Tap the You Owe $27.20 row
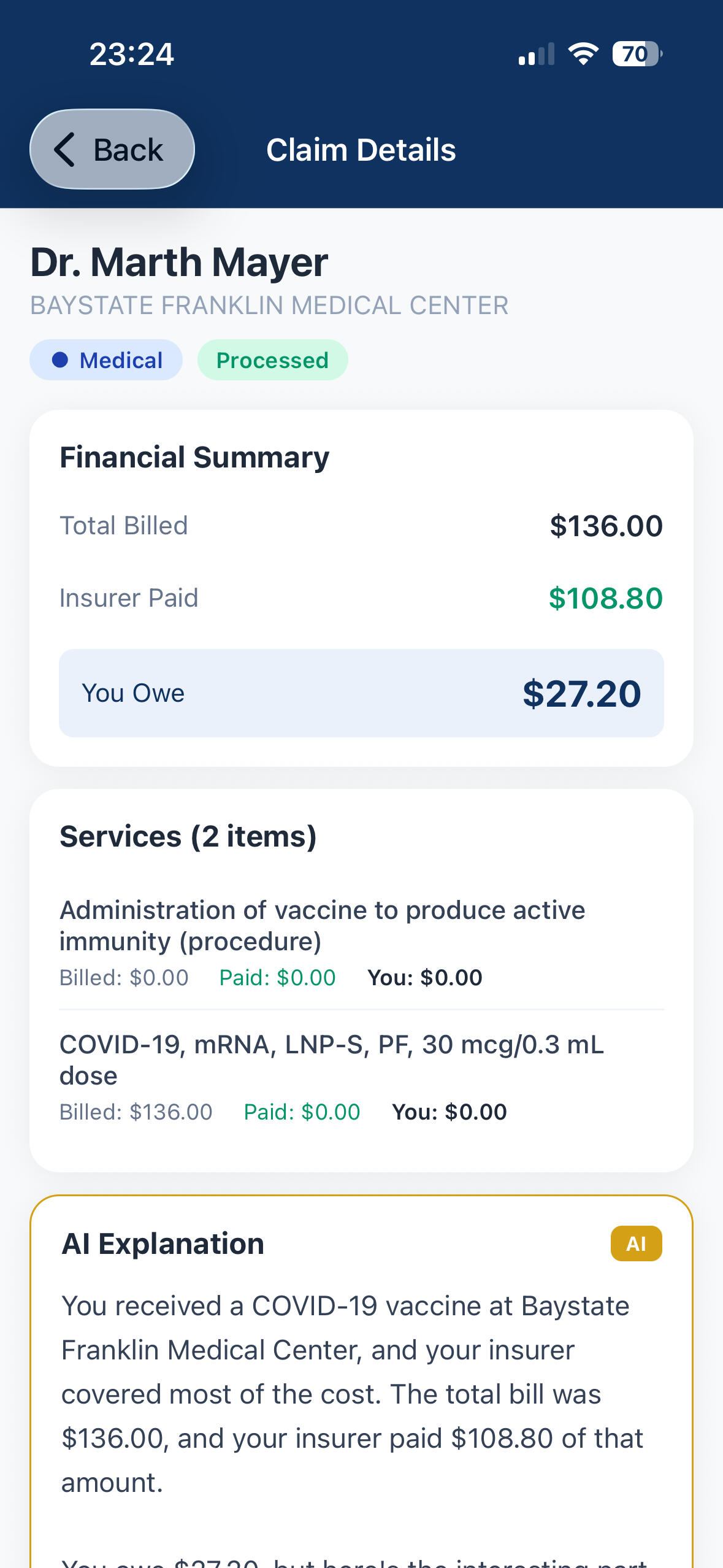This screenshot has height=1568, width=723. point(361,693)
